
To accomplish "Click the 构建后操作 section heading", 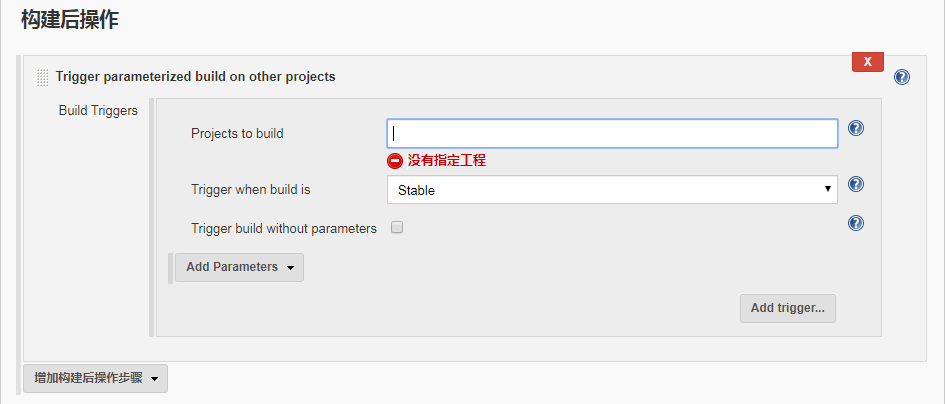I will (x=70, y=19).
